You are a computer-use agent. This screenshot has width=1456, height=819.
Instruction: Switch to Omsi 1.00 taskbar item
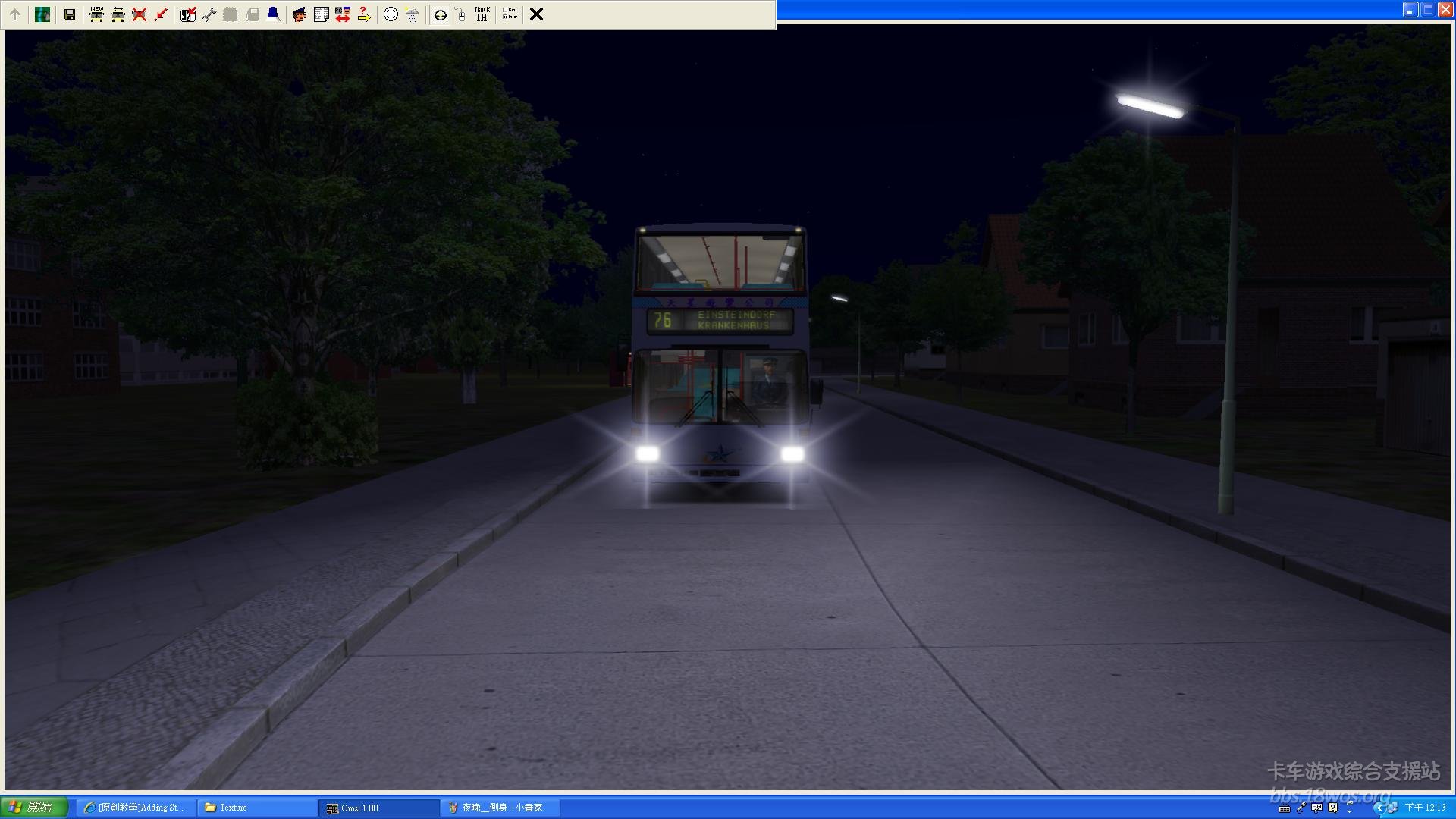(x=378, y=808)
